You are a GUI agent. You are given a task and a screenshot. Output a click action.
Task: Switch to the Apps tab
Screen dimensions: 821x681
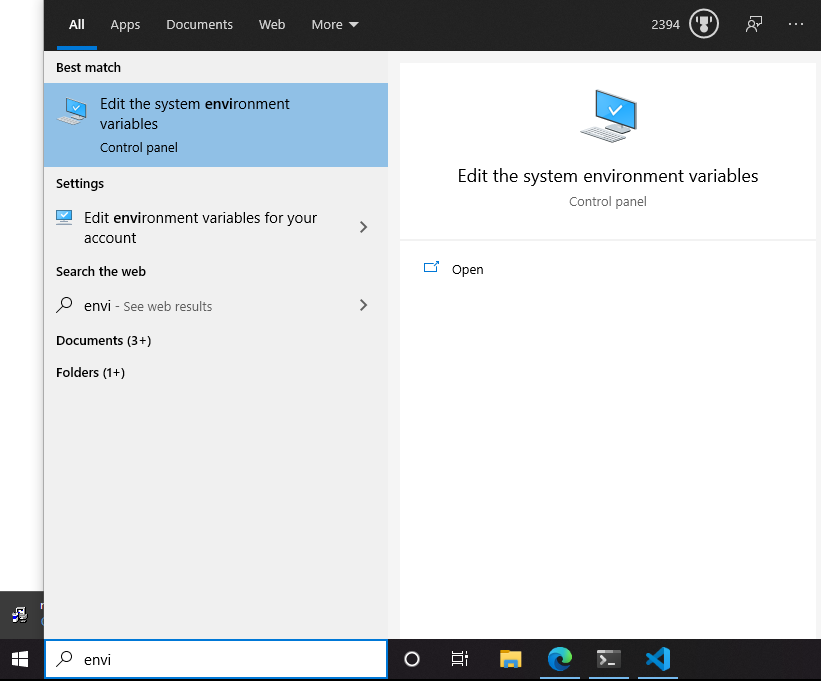(x=125, y=25)
